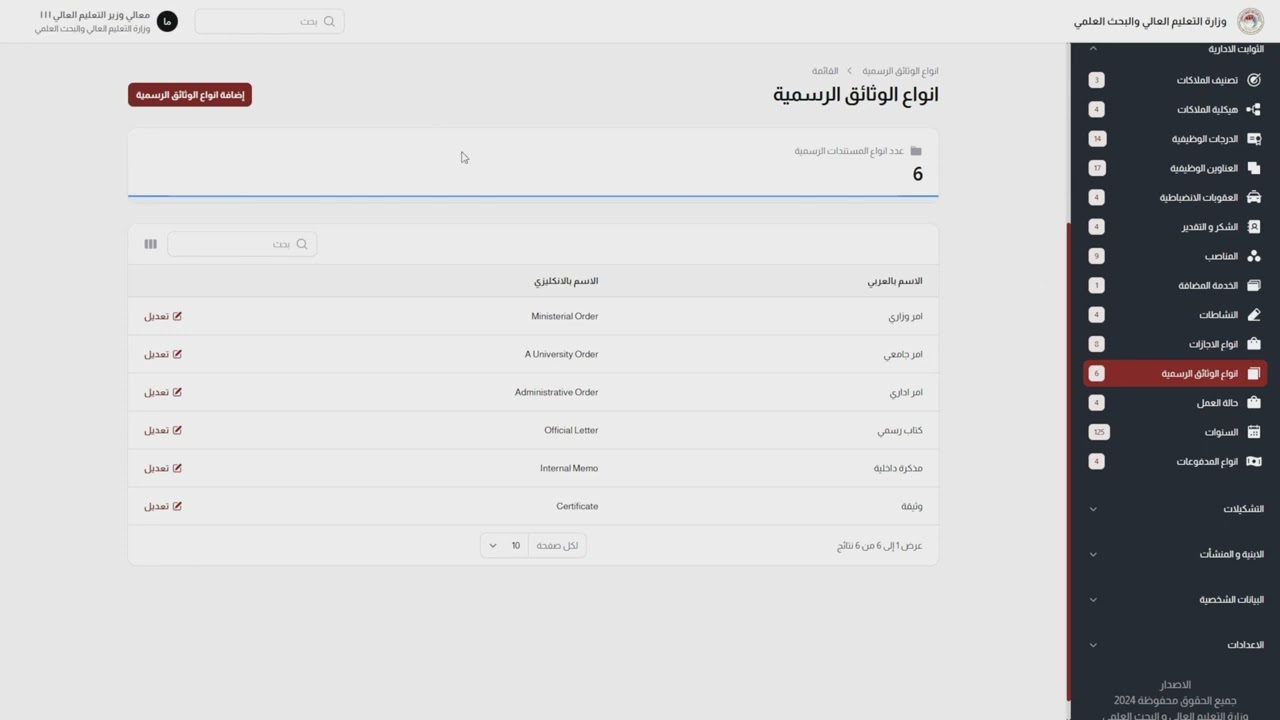Click the Internal Memo cell

(x=569, y=468)
